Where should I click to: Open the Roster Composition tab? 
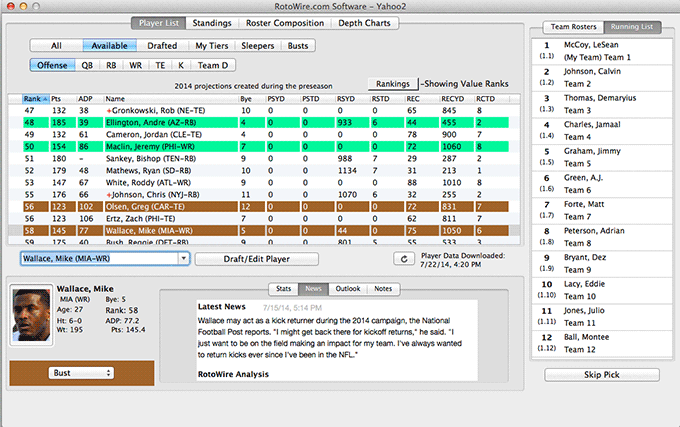coord(284,23)
